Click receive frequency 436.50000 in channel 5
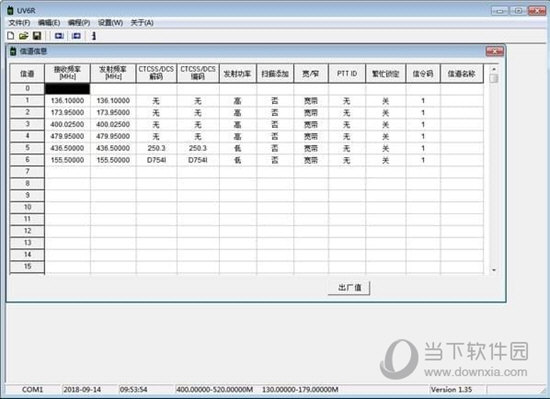 click(x=67, y=148)
